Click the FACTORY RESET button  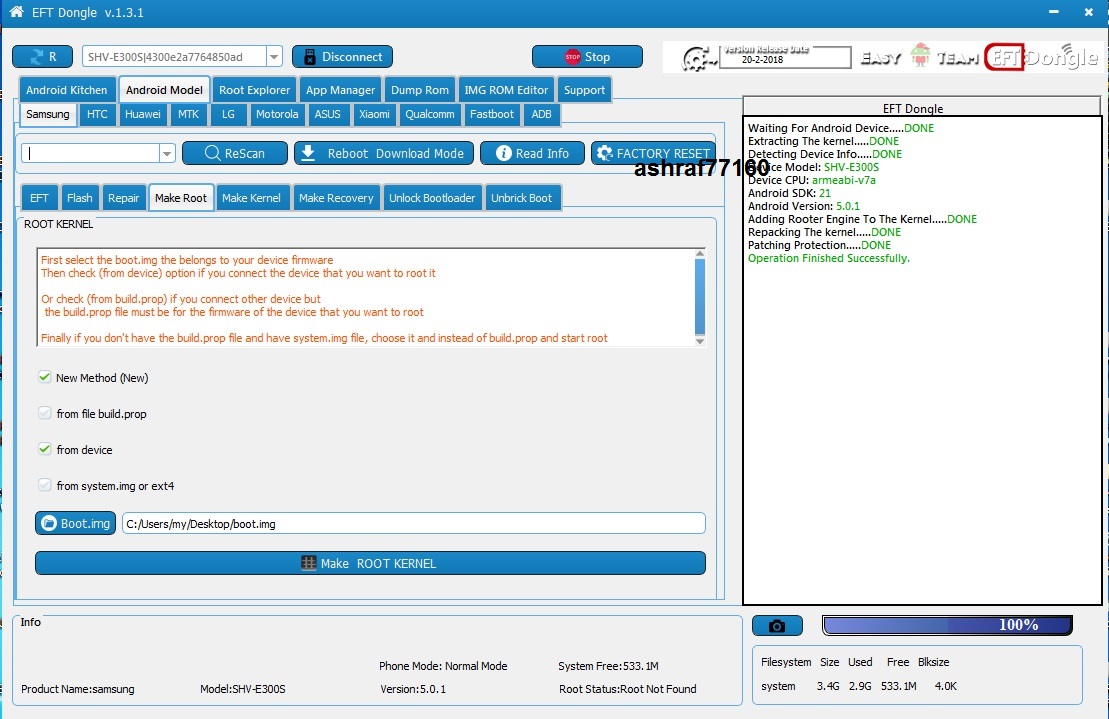[x=654, y=153]
